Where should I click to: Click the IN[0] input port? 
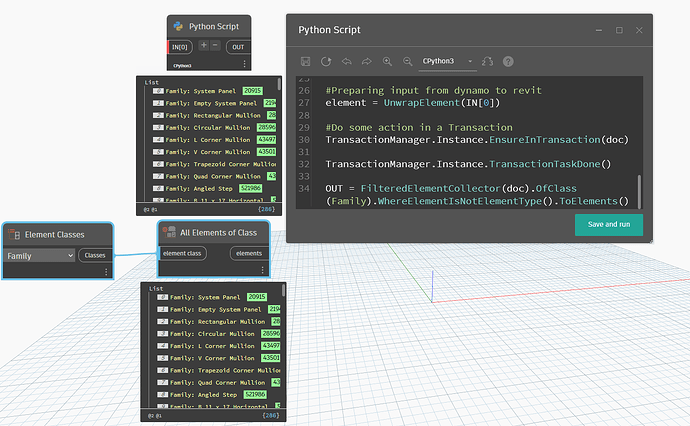pyautogui.click(x=181, y=47)
